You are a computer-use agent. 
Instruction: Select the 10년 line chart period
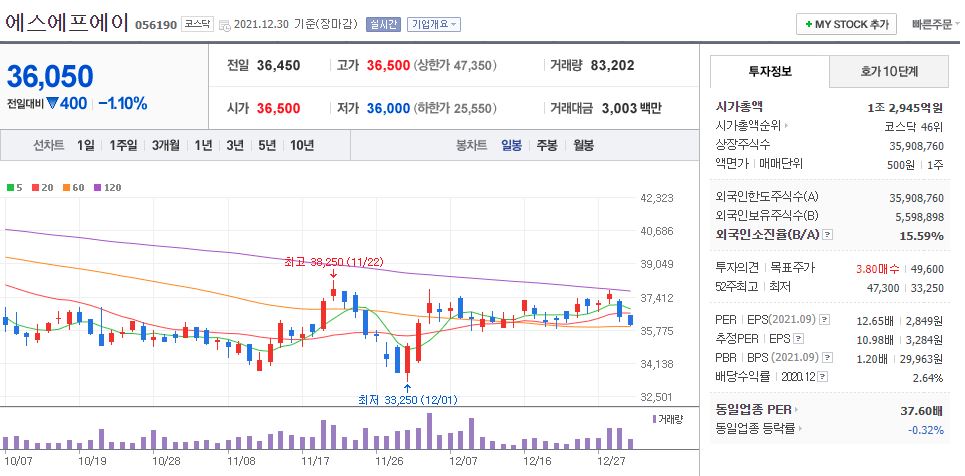click(x=302, y=146)
